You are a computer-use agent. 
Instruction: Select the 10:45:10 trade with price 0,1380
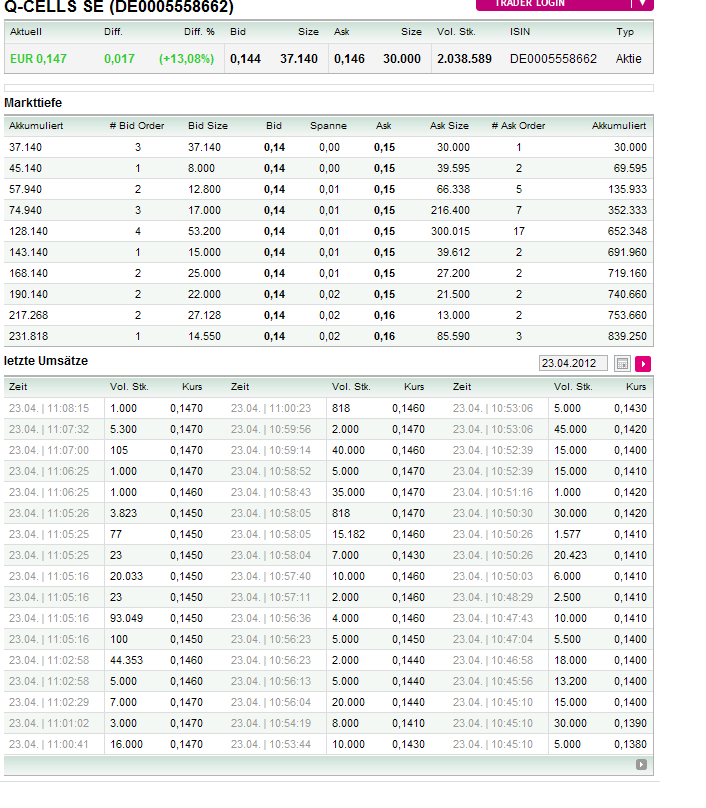492,744
